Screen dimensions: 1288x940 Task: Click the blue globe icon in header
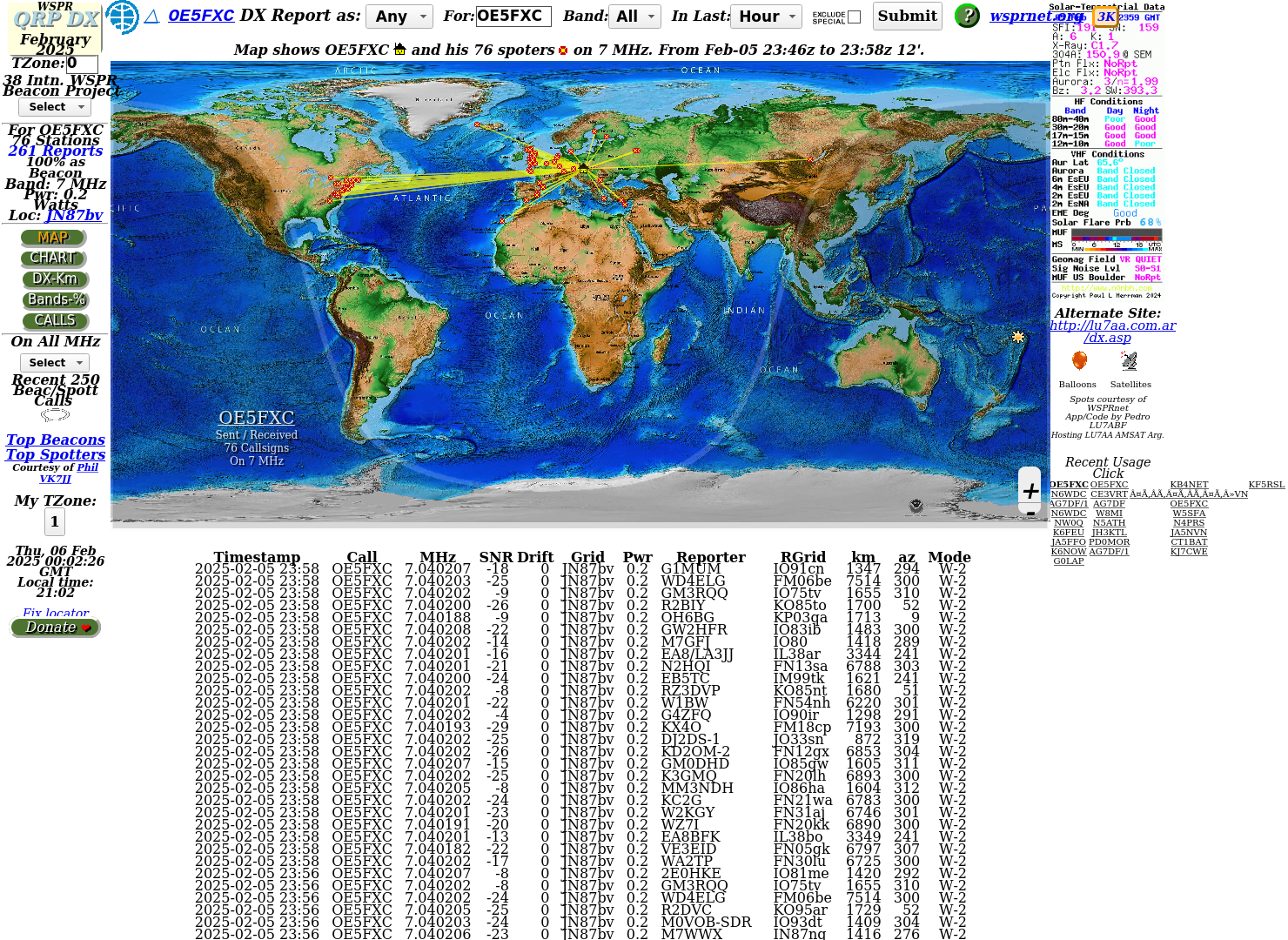tap(123, 17)
